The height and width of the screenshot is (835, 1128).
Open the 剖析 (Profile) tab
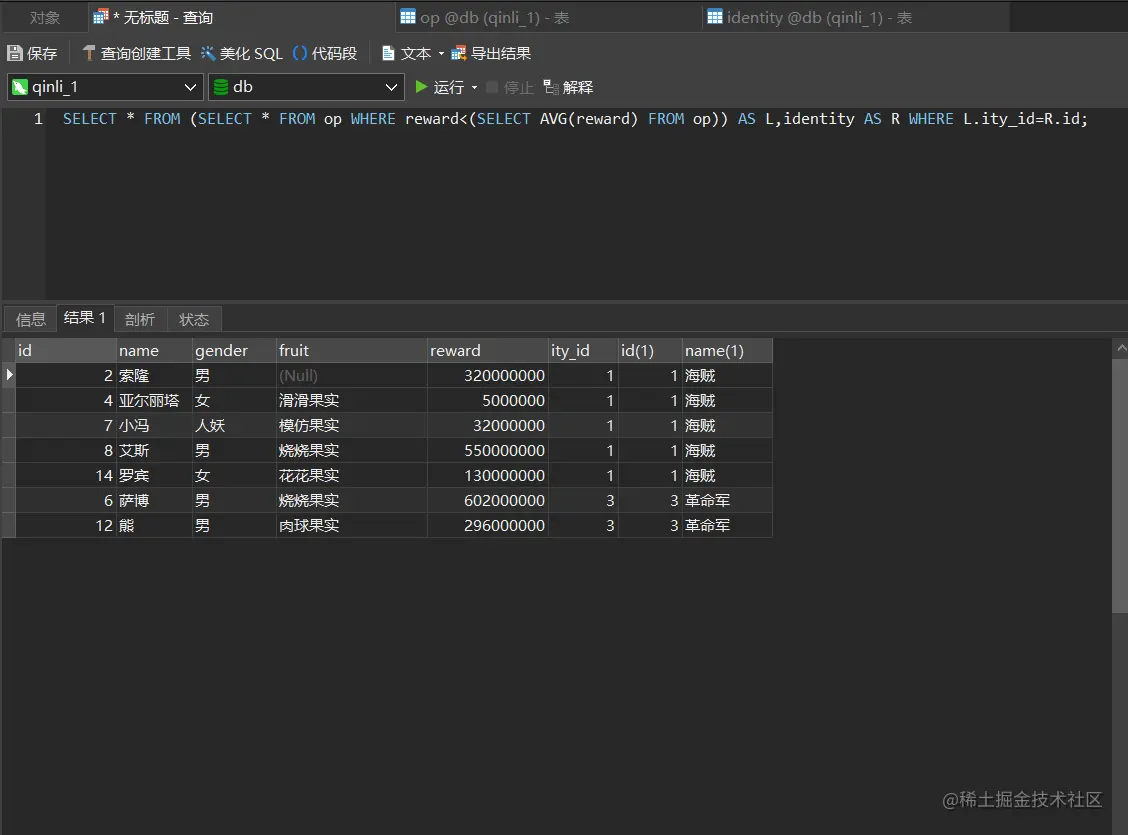140,319
